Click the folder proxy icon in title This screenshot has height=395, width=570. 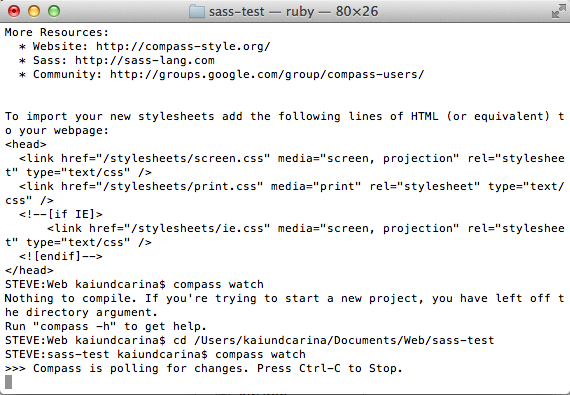[197, 12]
